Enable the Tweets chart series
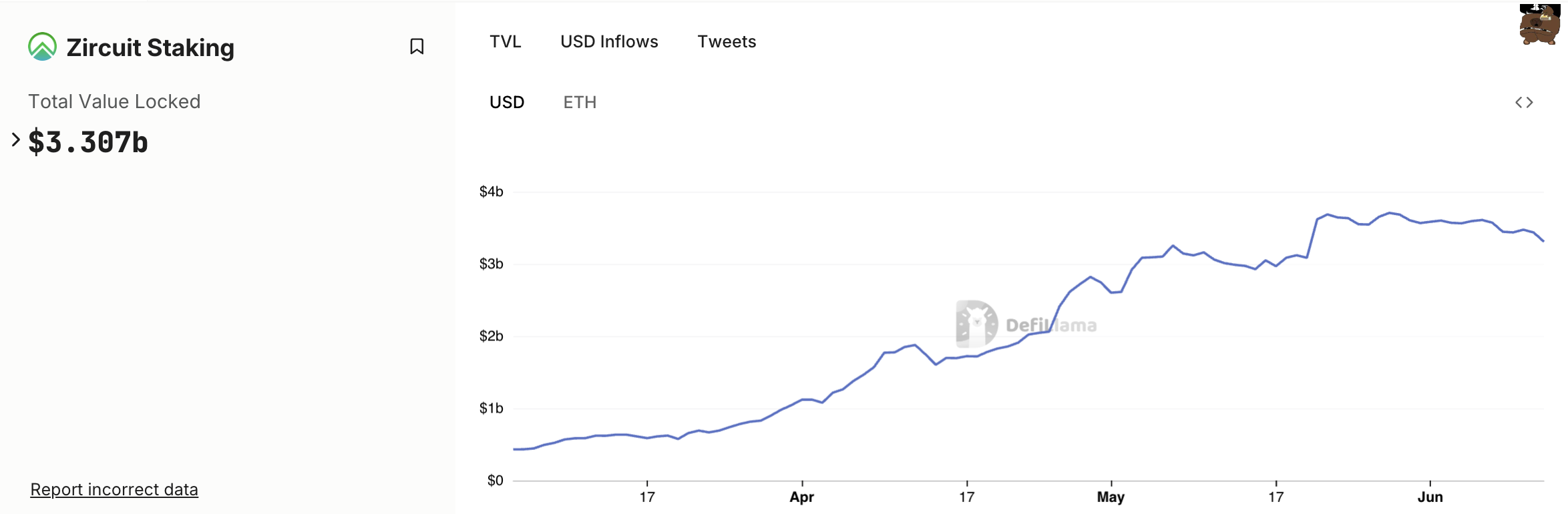This screenshot has height=514, width=1568. [x=727, y=41]
